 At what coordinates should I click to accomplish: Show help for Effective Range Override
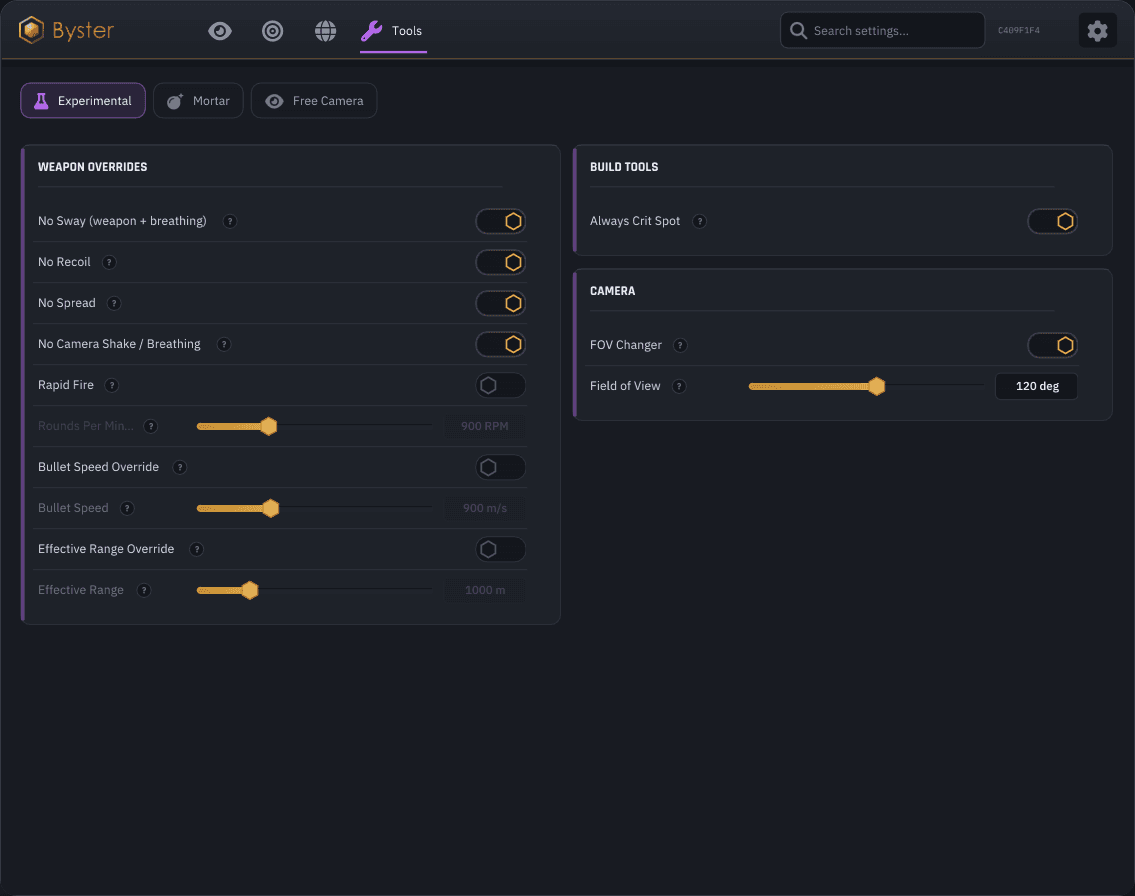point(196,549)
